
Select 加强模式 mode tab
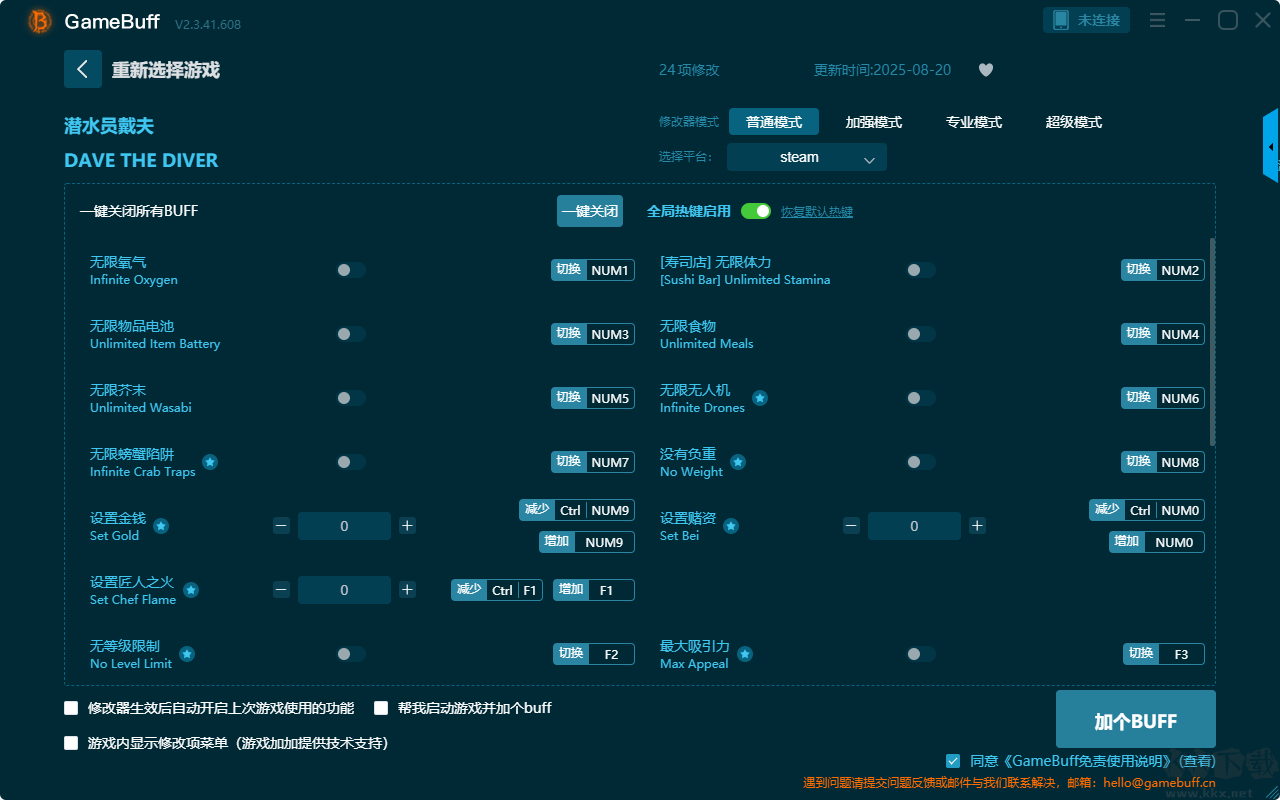click(x=874, y=122)
